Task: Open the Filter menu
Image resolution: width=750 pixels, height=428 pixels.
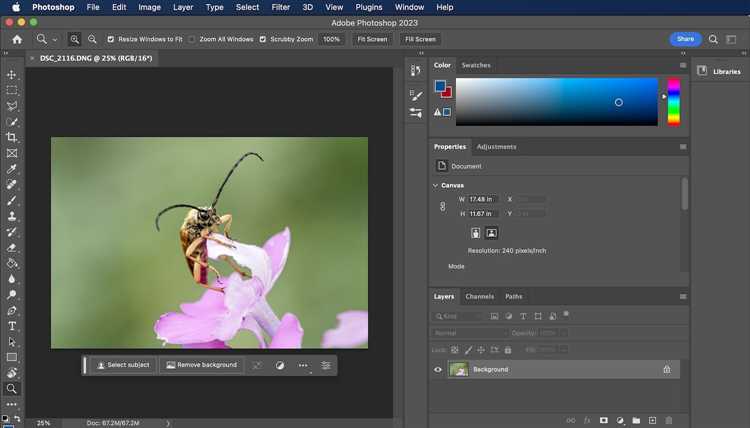Action: (280, 7)
